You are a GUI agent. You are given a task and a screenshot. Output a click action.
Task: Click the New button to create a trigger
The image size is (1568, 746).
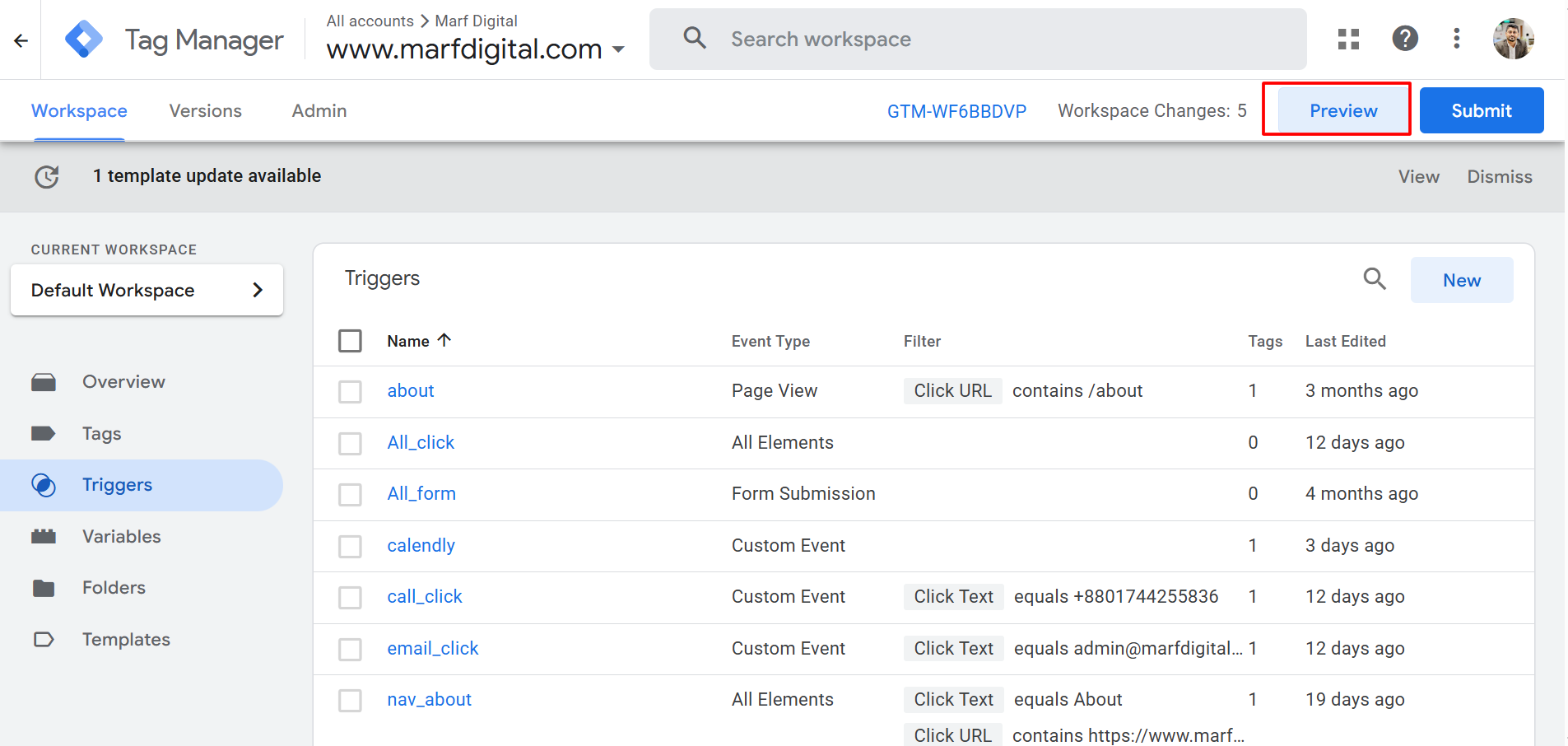coord(1461,279)
